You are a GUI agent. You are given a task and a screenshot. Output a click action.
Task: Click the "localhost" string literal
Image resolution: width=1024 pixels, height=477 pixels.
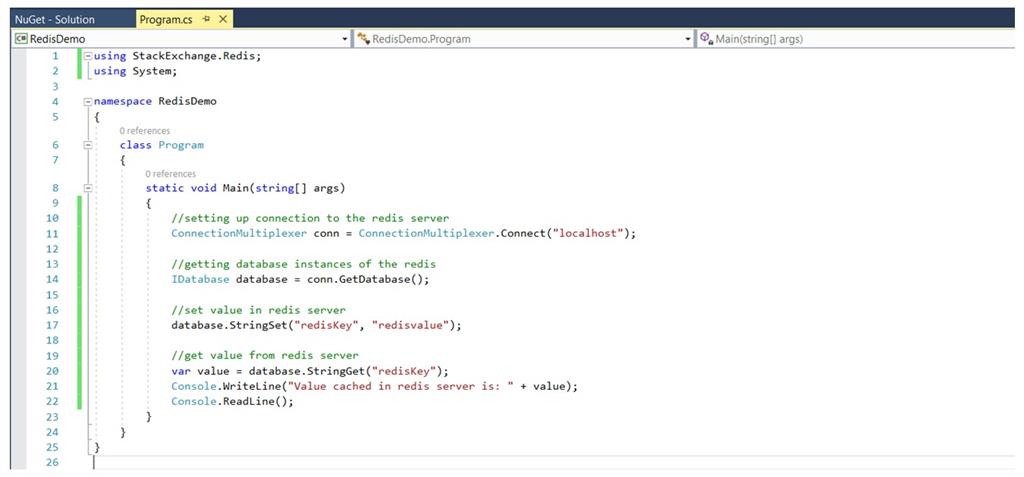(586, 233)
